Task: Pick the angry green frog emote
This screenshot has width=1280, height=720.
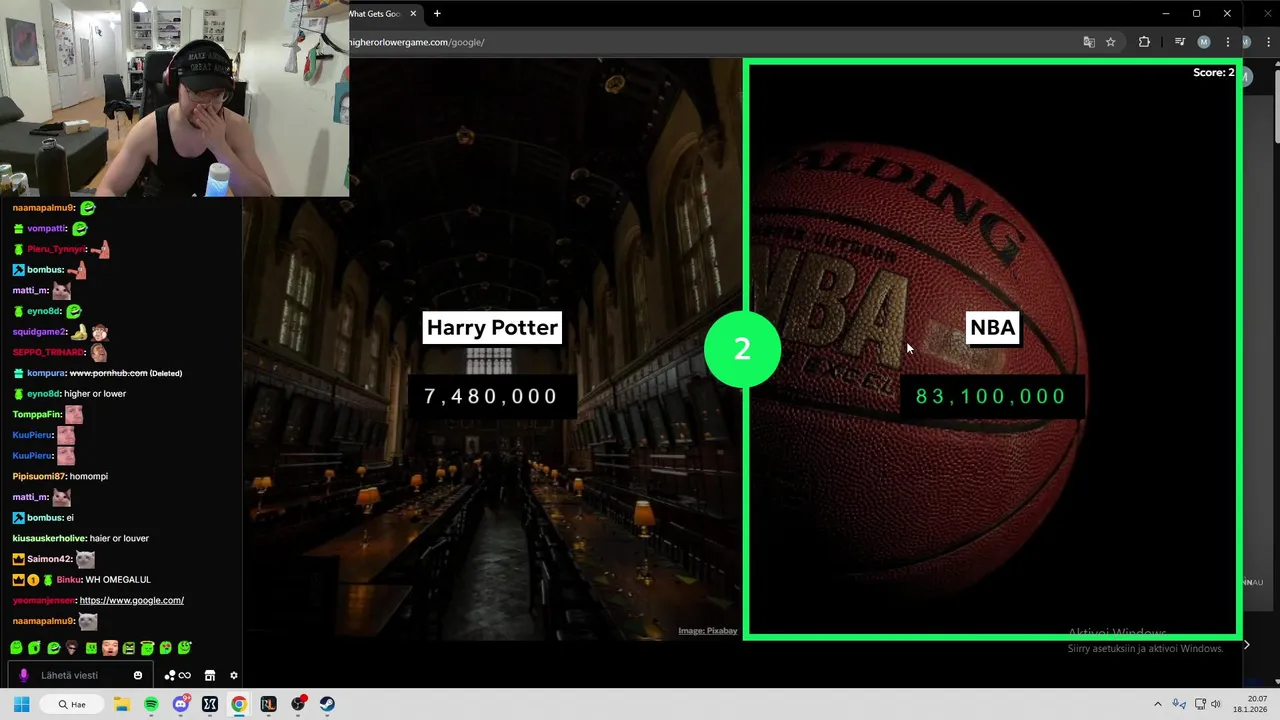Action: [128, 648]
